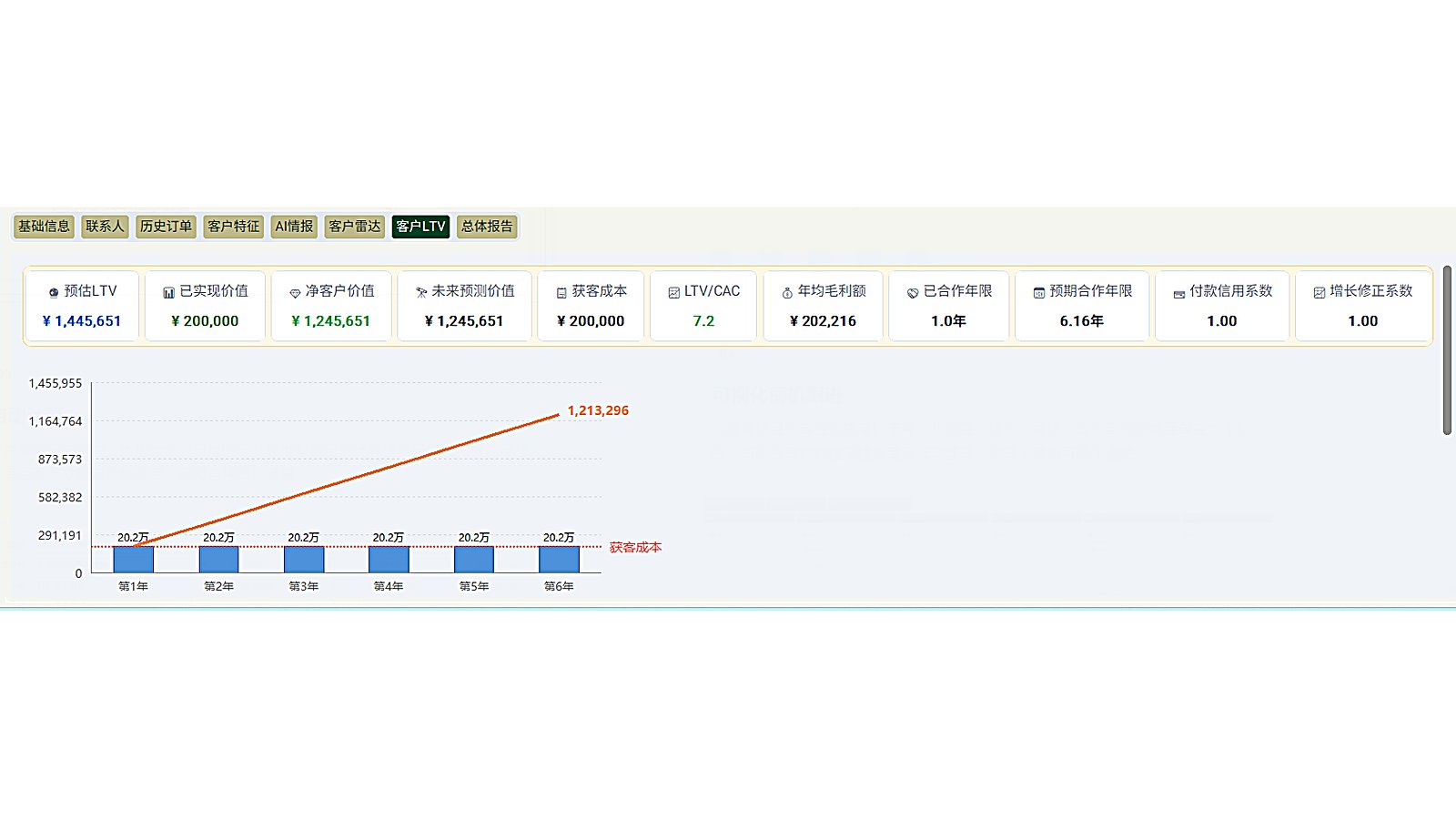This screenshot has width=1456, height=819.
Task: Click the 已实现价值 chart icon
Action: click(x=168, y=292)
